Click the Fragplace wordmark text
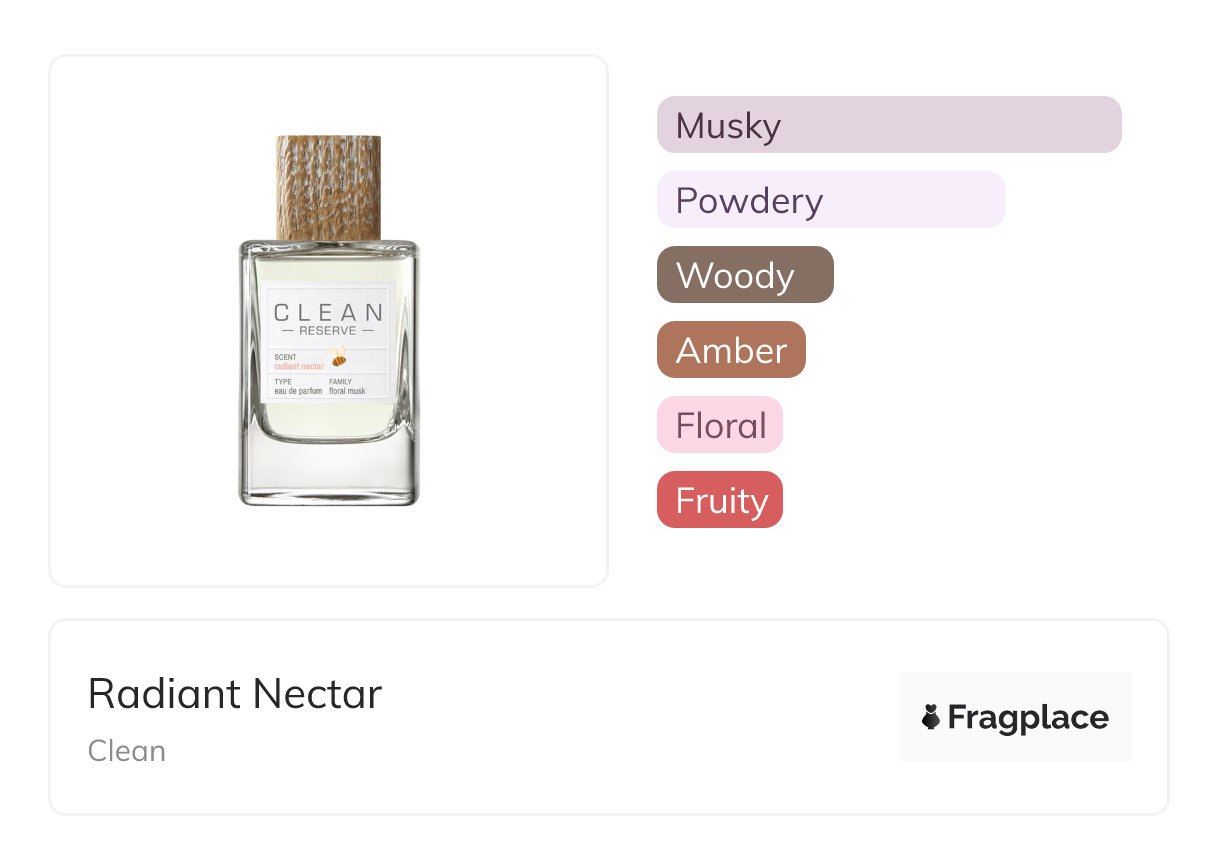This screenshot has height=864, width=1218. coord(1027,717)
